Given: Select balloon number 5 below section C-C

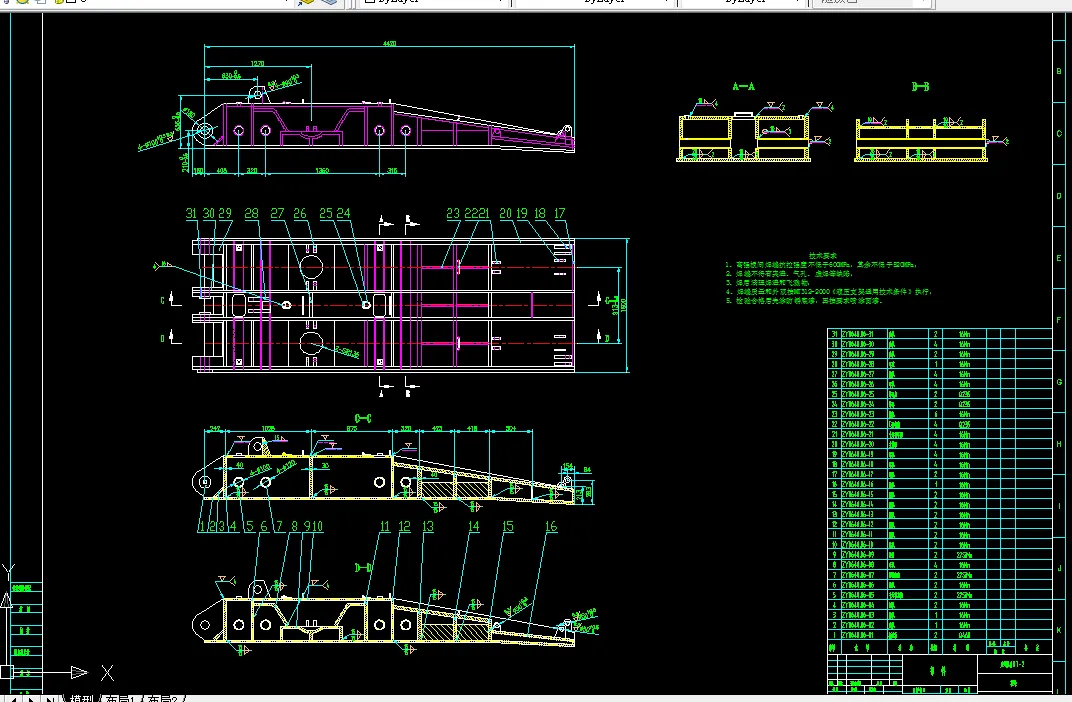Looking at the screenshot, I should pyautogui.click(x=250, y=526).
